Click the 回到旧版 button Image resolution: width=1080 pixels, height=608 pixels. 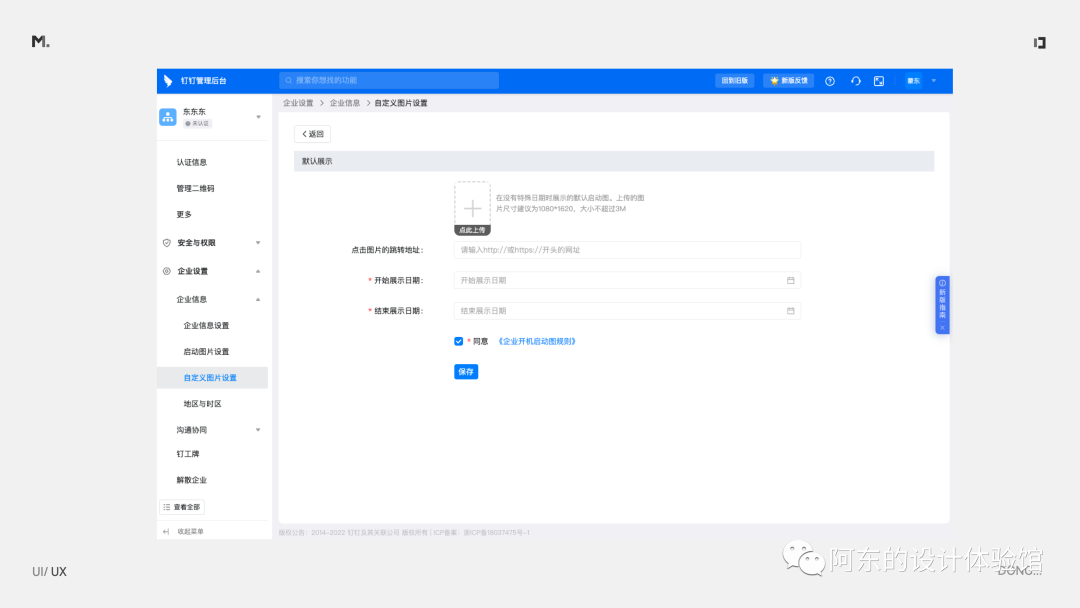point(734,81)
